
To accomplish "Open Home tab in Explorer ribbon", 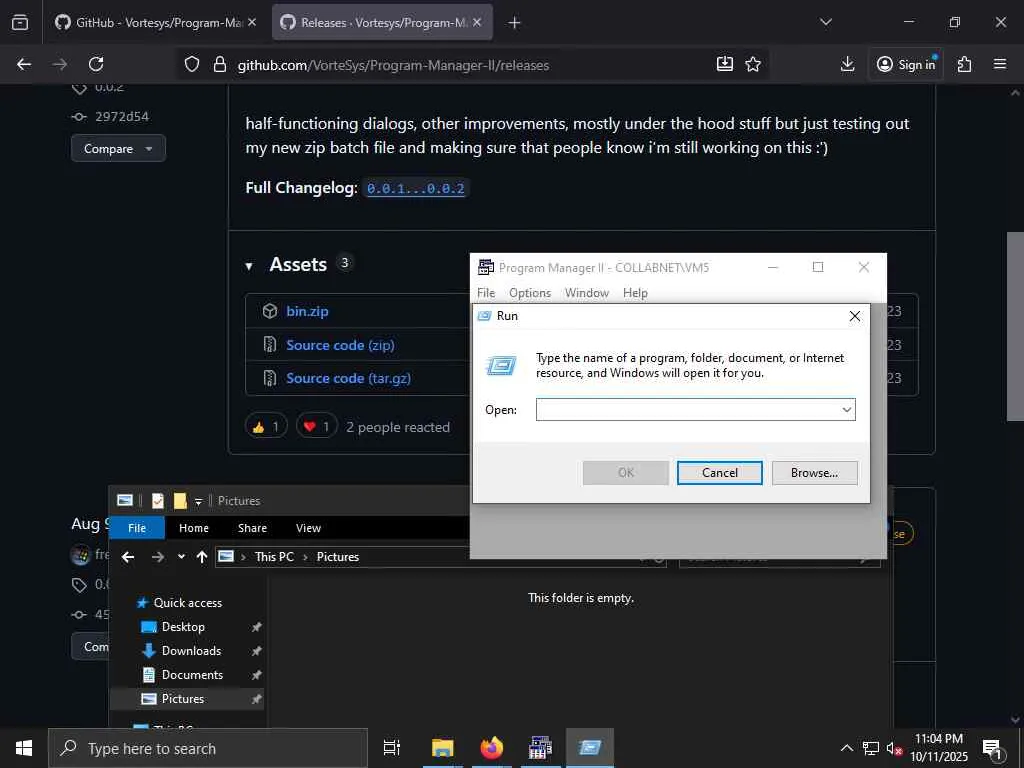I will click(x=194, y=528).
